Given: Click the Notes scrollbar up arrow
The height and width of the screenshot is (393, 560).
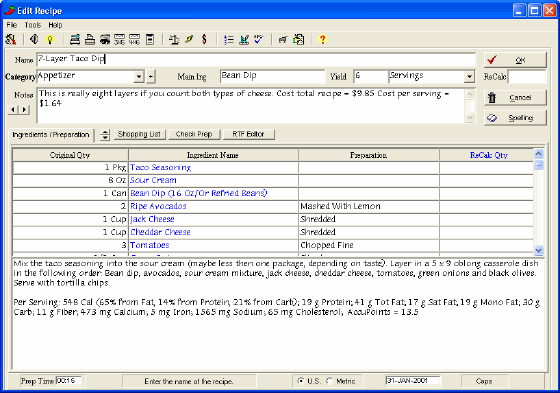Looking at the screenshot, I should coord(470,94).
